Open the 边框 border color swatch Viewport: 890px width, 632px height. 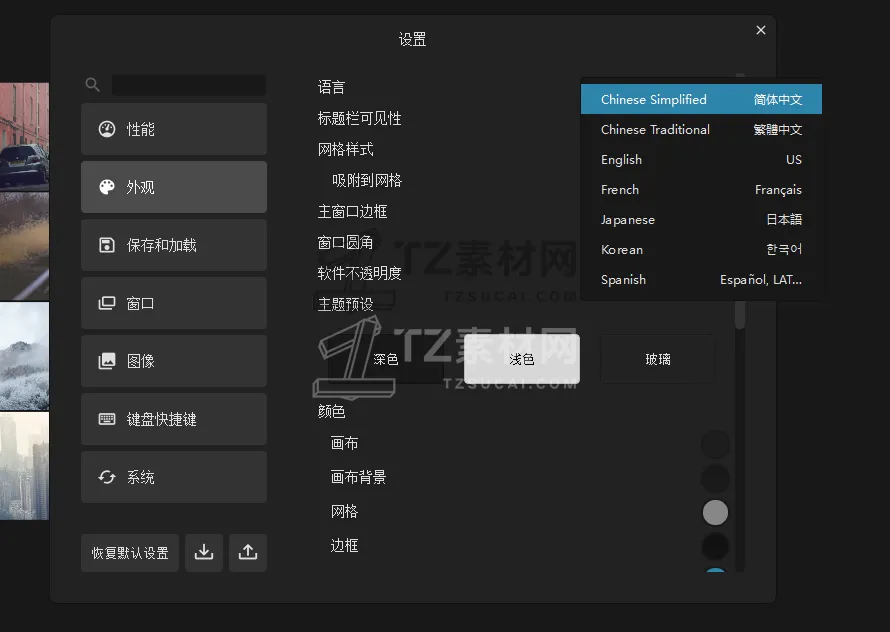coord(715,546)
